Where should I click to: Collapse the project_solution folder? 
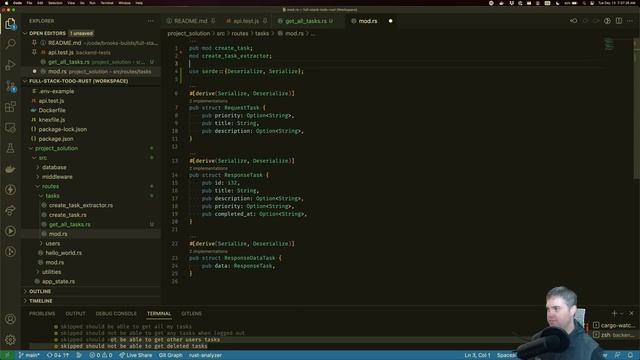[x=31, y=149]
